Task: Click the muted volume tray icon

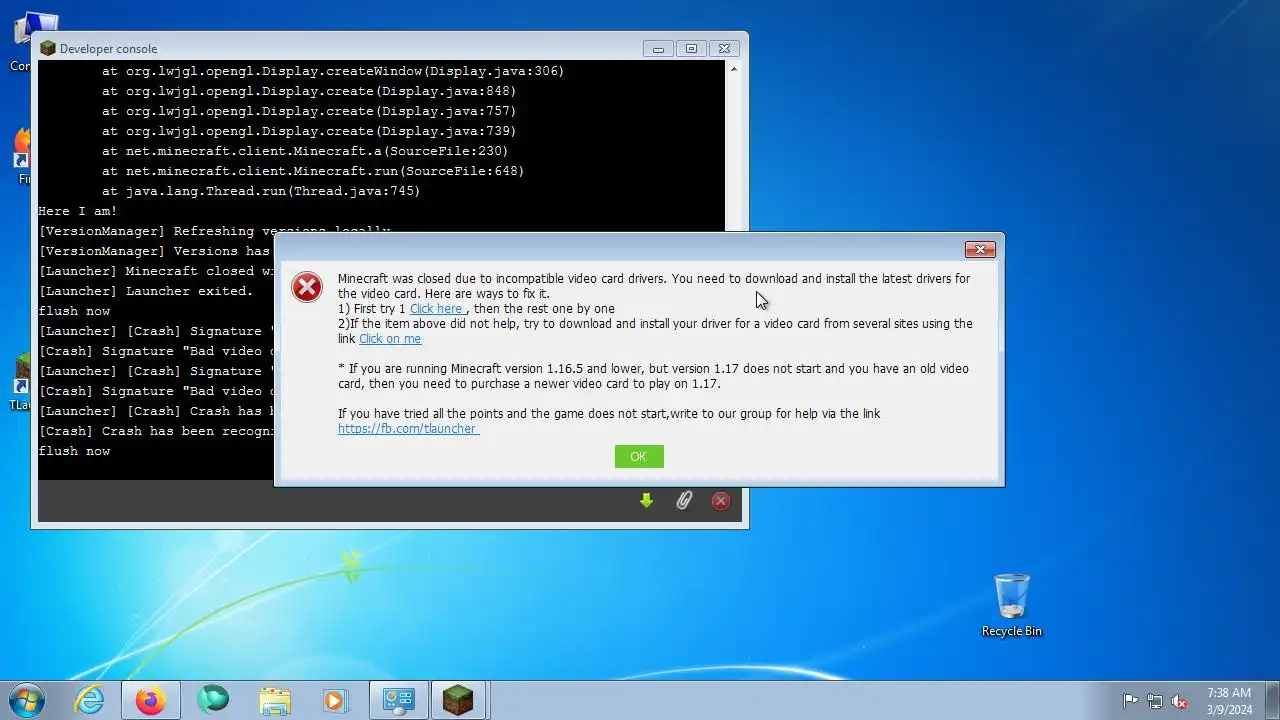Action: point(1180,701)
